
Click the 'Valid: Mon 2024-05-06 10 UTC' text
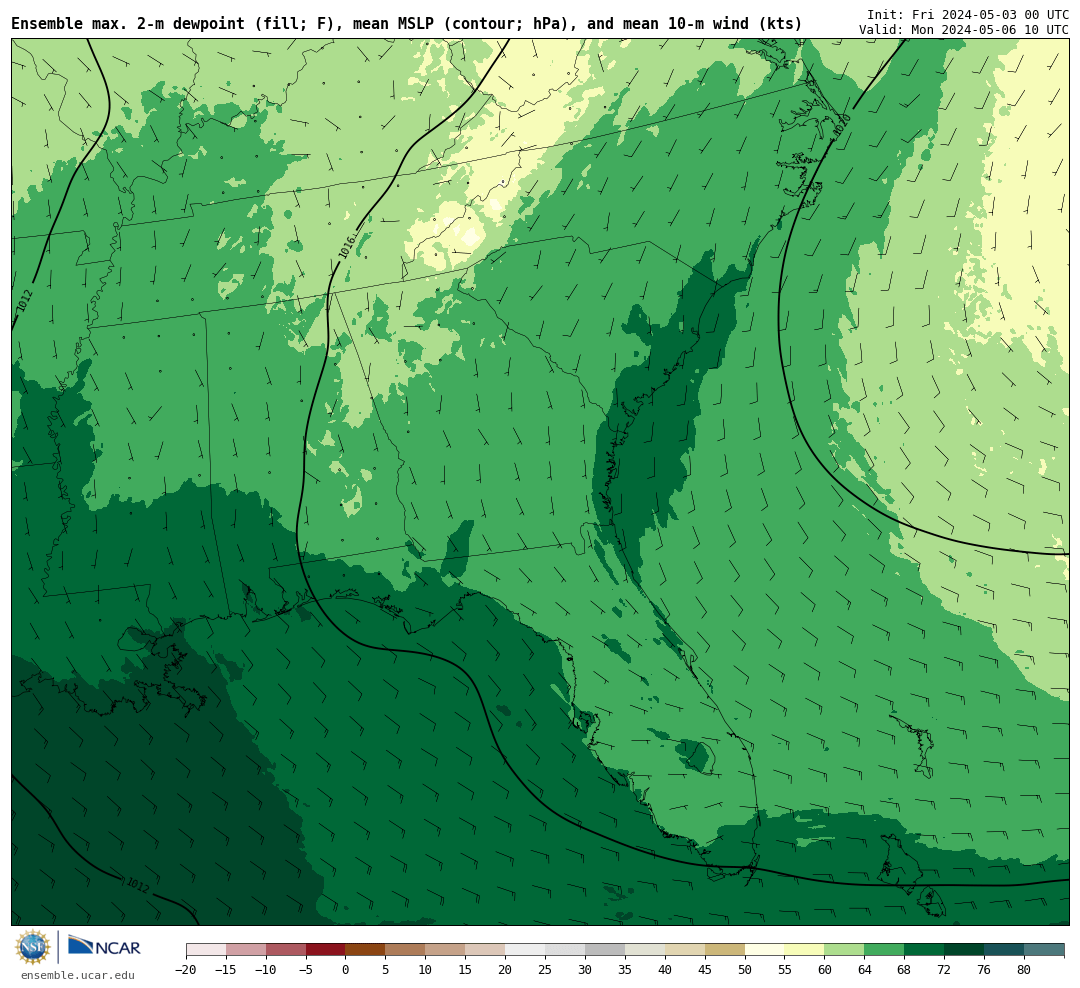click(x=964, y=30)
